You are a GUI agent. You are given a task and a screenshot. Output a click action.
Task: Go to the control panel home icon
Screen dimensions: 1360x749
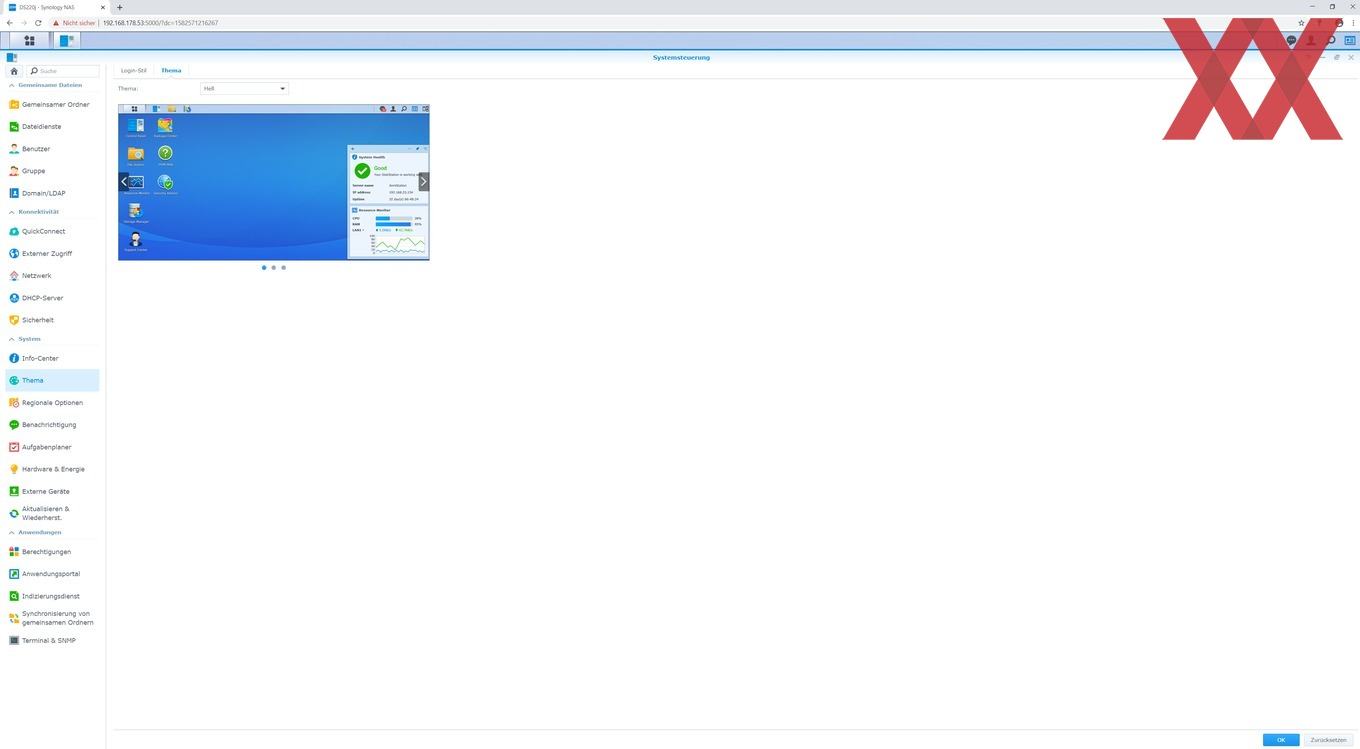(14, 71)
